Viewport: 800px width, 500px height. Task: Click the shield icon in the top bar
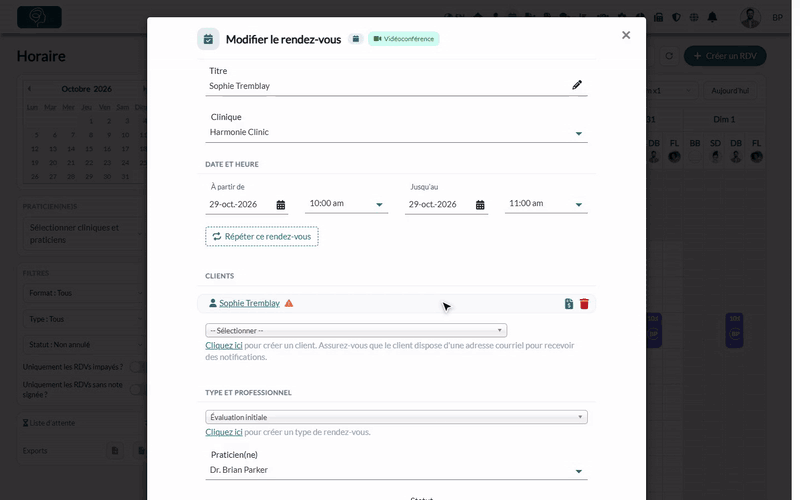coord(677,17)
